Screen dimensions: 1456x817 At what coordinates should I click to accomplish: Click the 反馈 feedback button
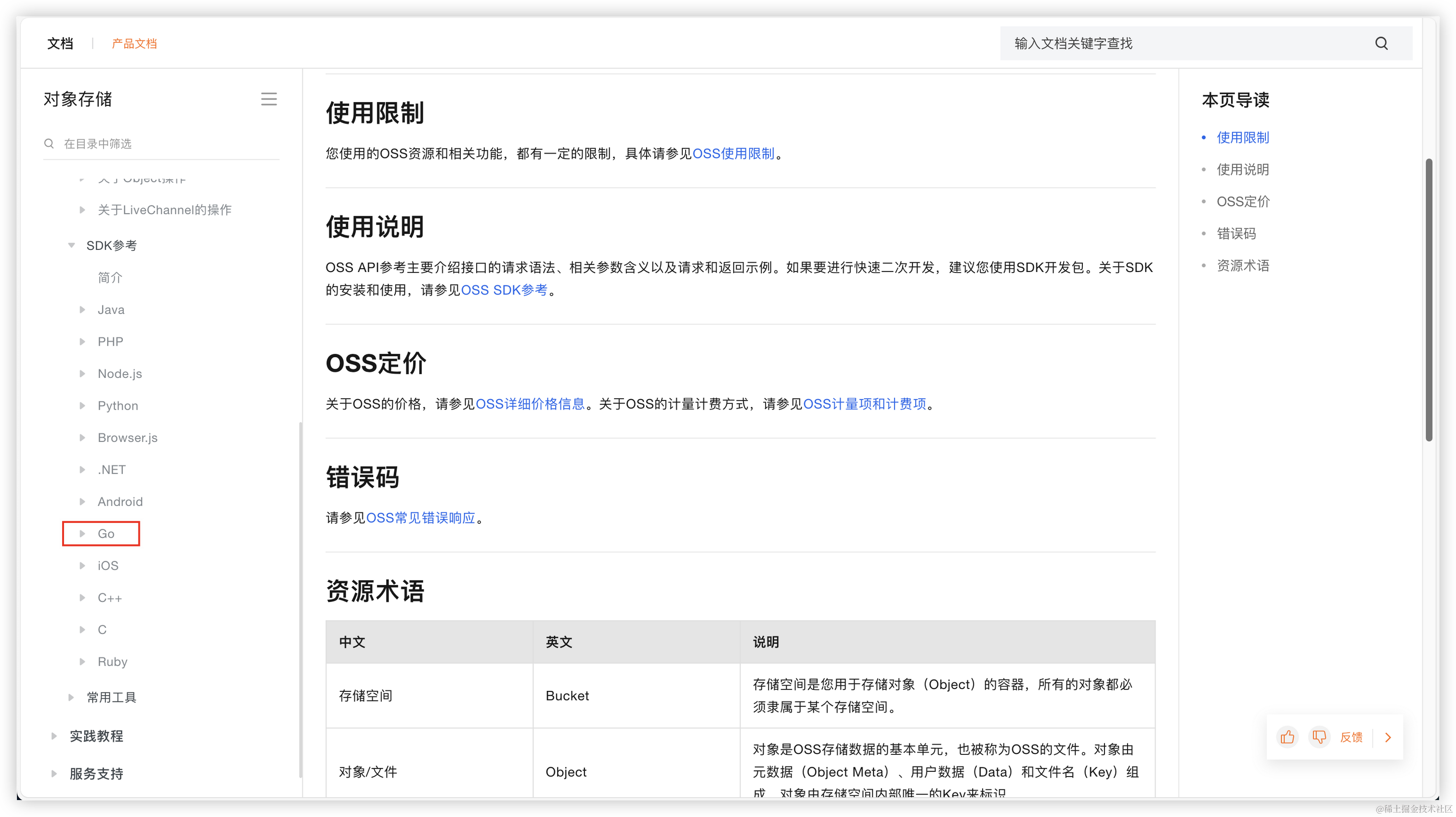(x=1351, y=737)
